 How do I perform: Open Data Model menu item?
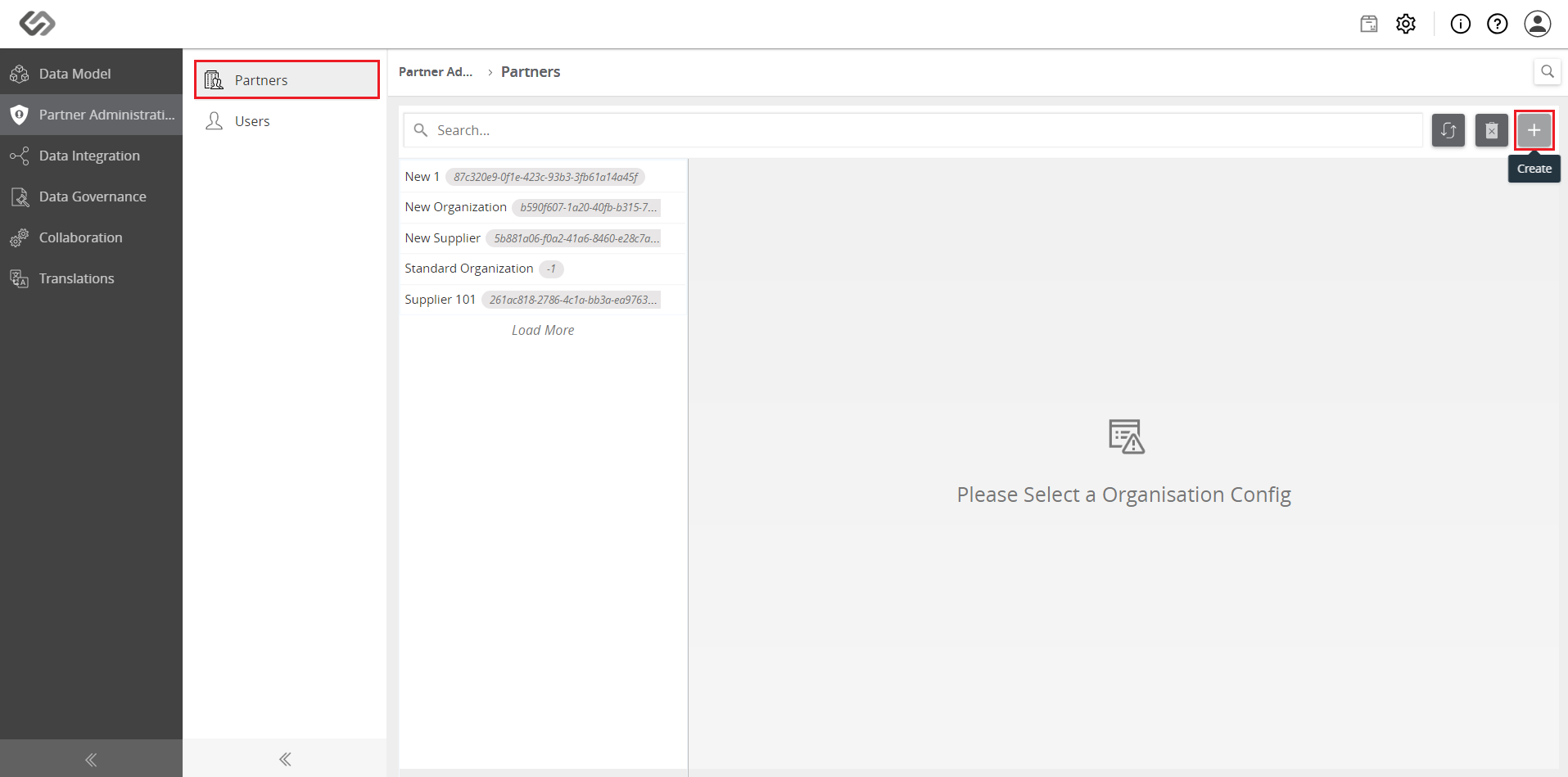[x=91, y=74]
